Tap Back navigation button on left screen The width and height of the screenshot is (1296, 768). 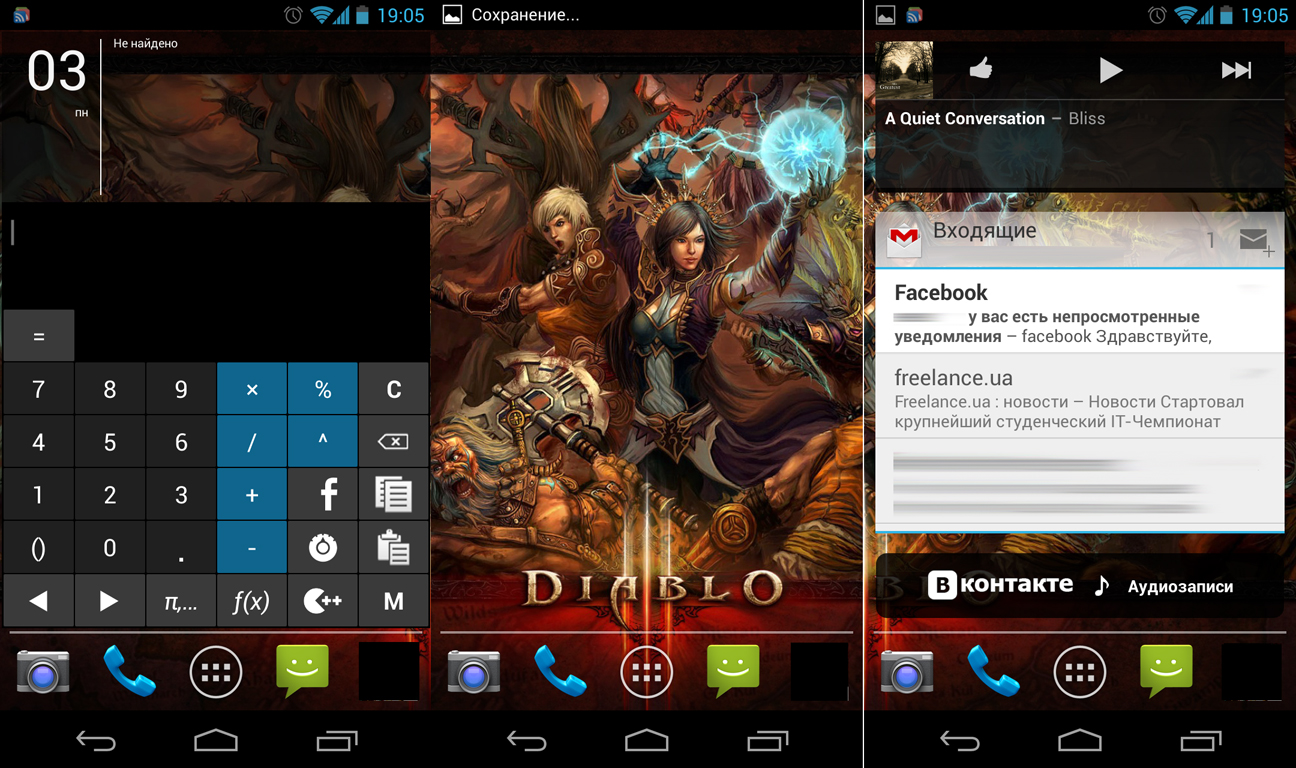coord(96,741)
